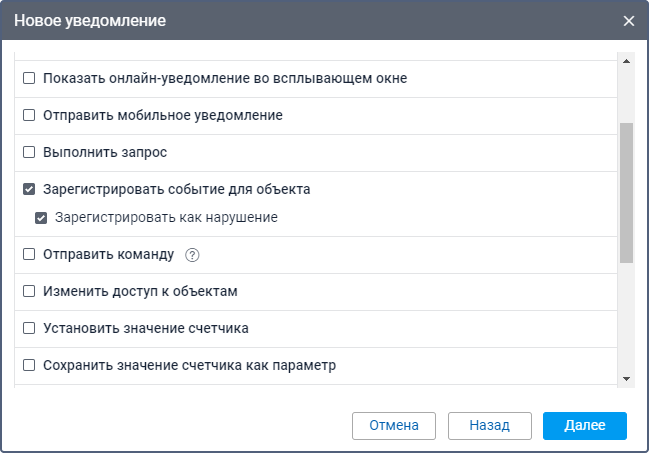
Task: Click the help icon beside Отправить команду
Action: coord(193,255)
